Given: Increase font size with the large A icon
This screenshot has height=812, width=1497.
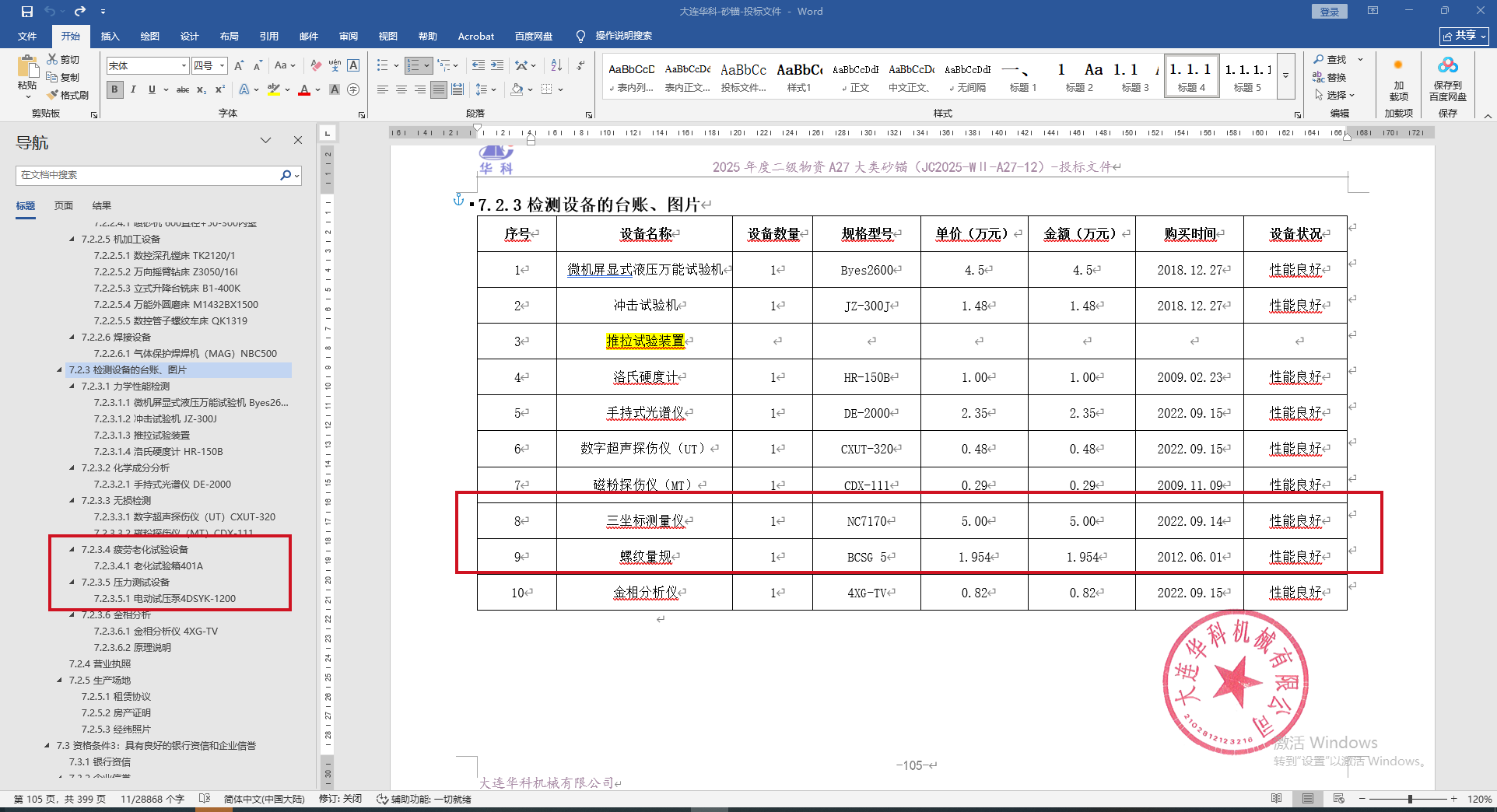Looking at the screenshot, I should pos(239,66).
